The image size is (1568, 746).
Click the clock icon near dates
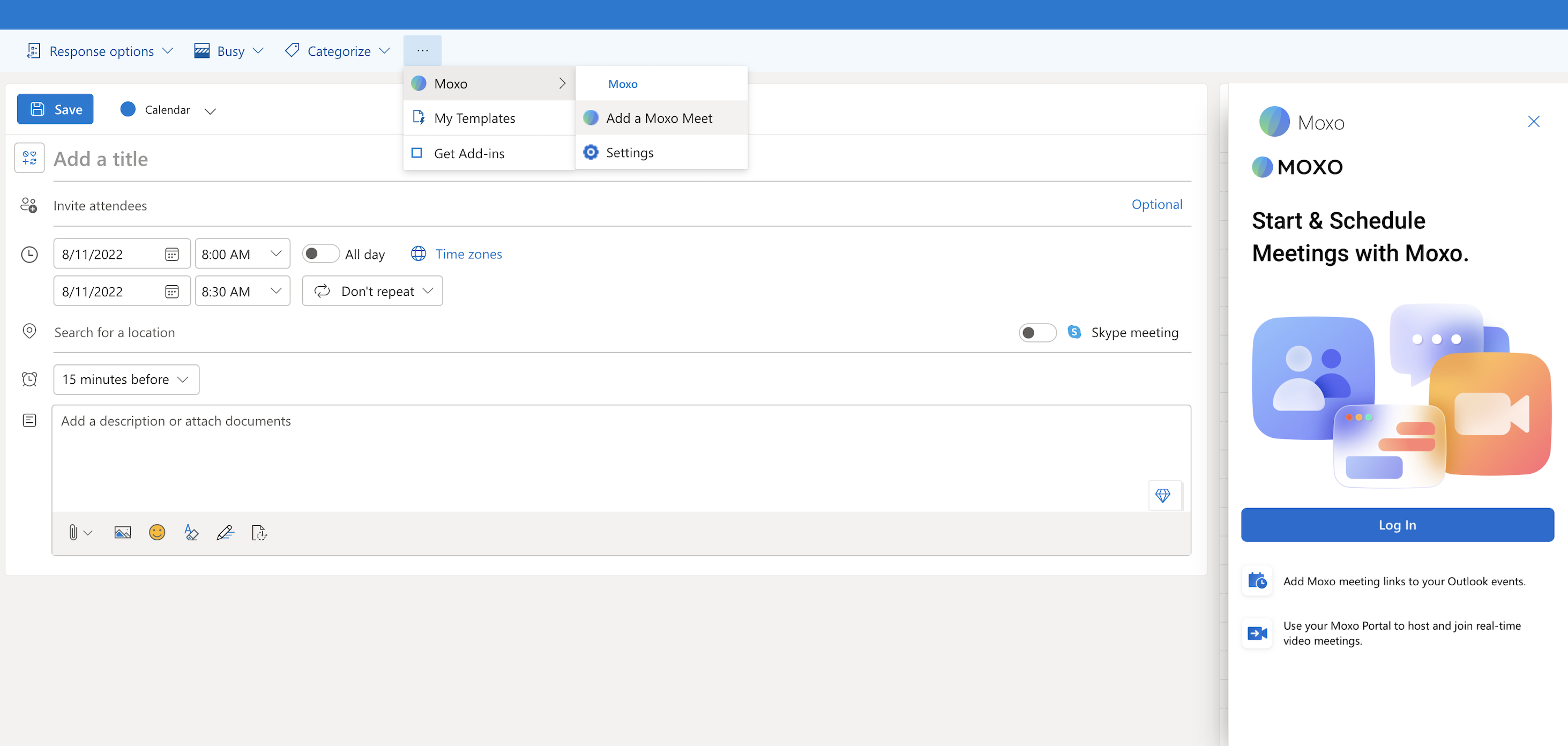coord(29,255)
